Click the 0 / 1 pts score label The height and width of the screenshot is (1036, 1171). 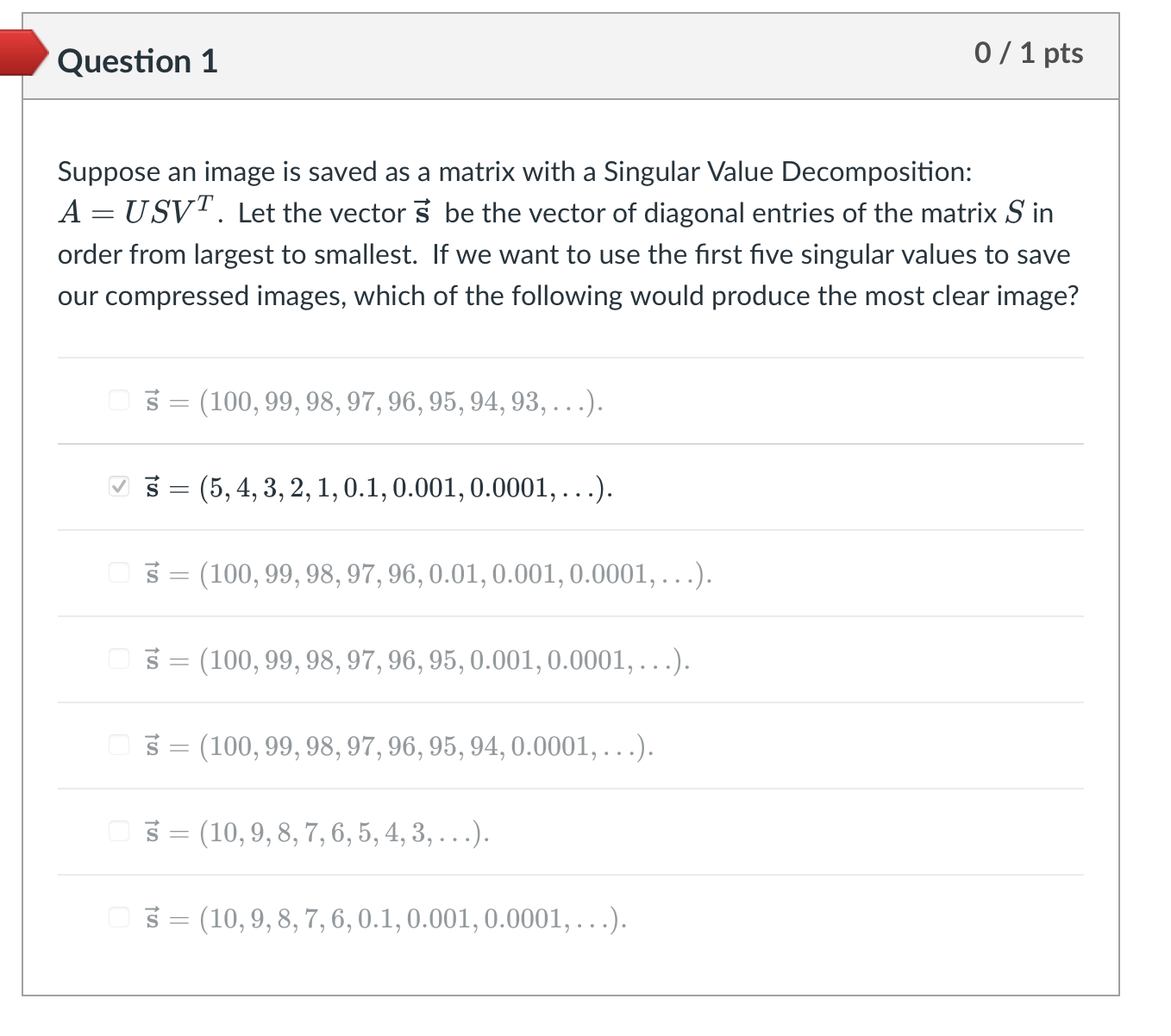coord(1029,53)
